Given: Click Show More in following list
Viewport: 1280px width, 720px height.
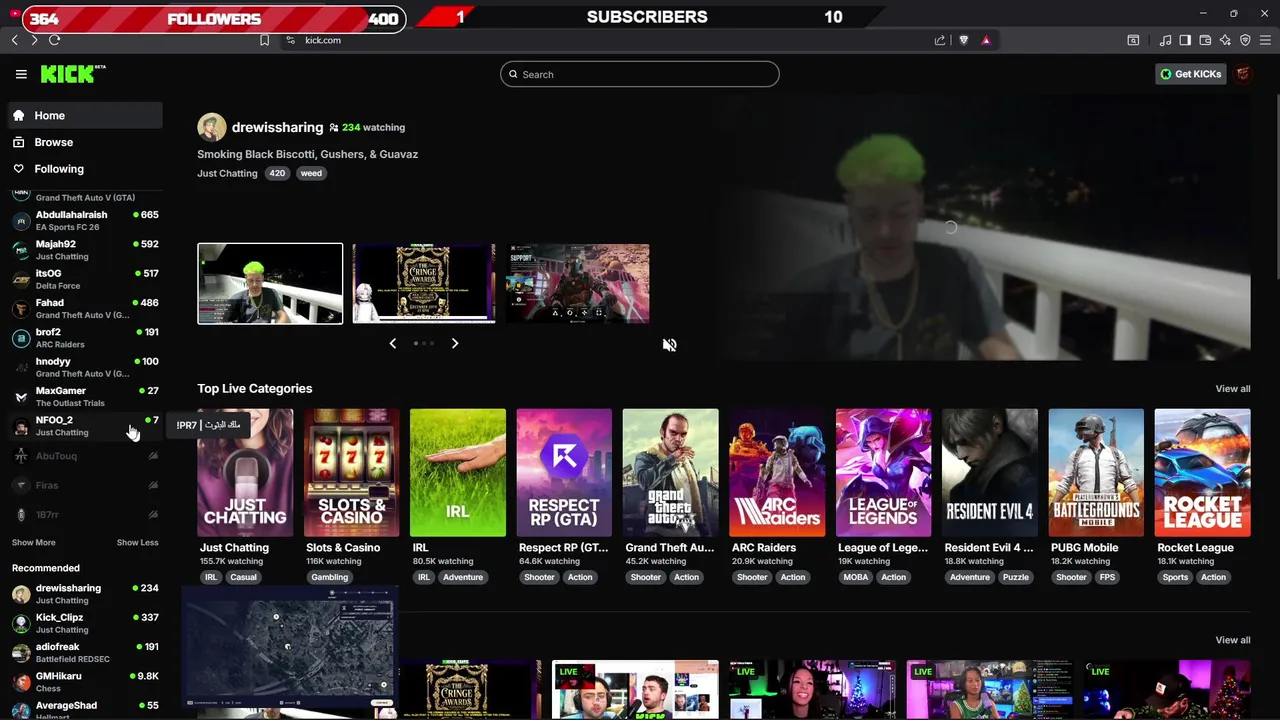Looking at the screenshot, I should click(x=33, y=542).
